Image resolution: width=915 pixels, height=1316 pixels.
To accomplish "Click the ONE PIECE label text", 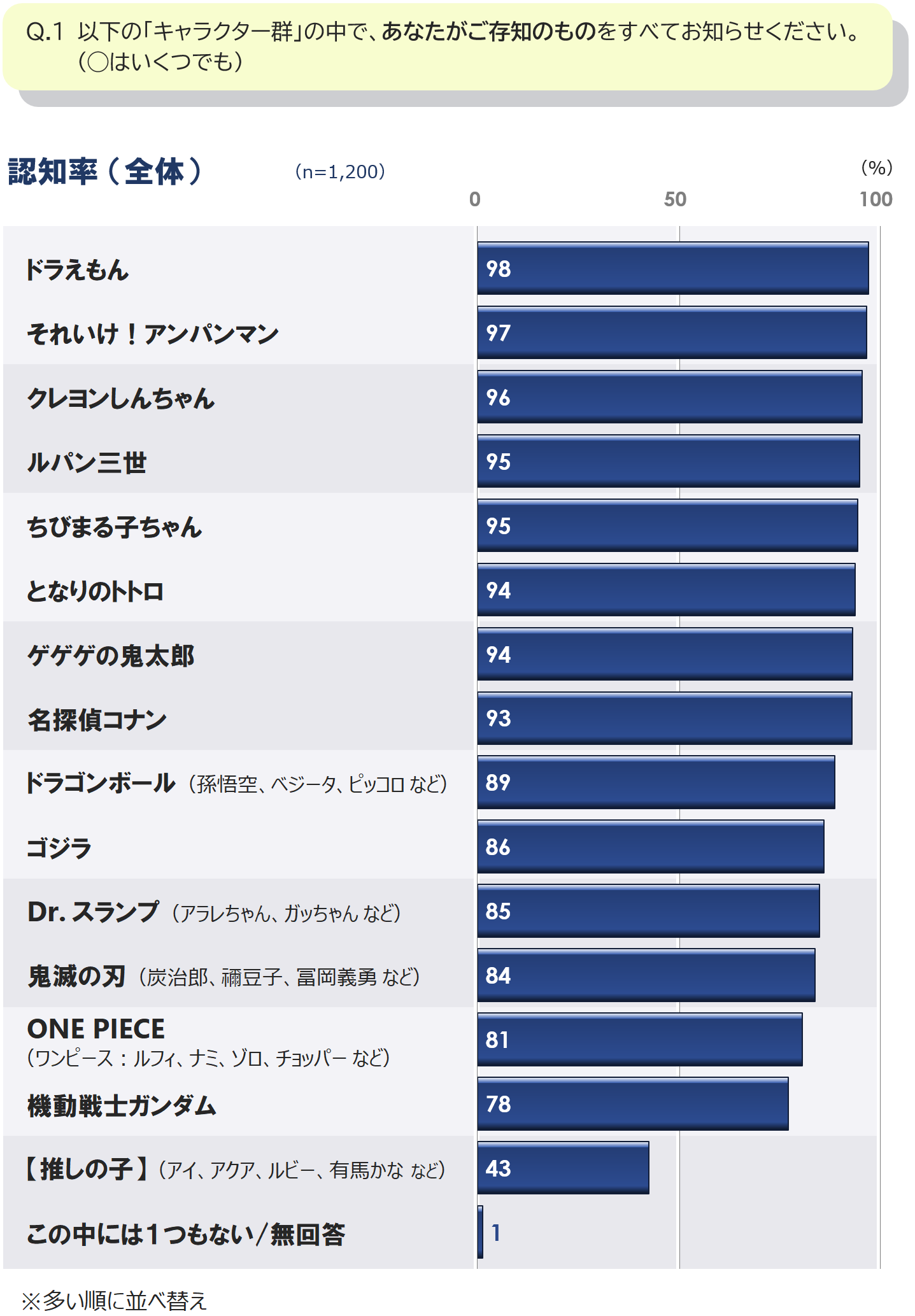I will [x=96, y=1029].
